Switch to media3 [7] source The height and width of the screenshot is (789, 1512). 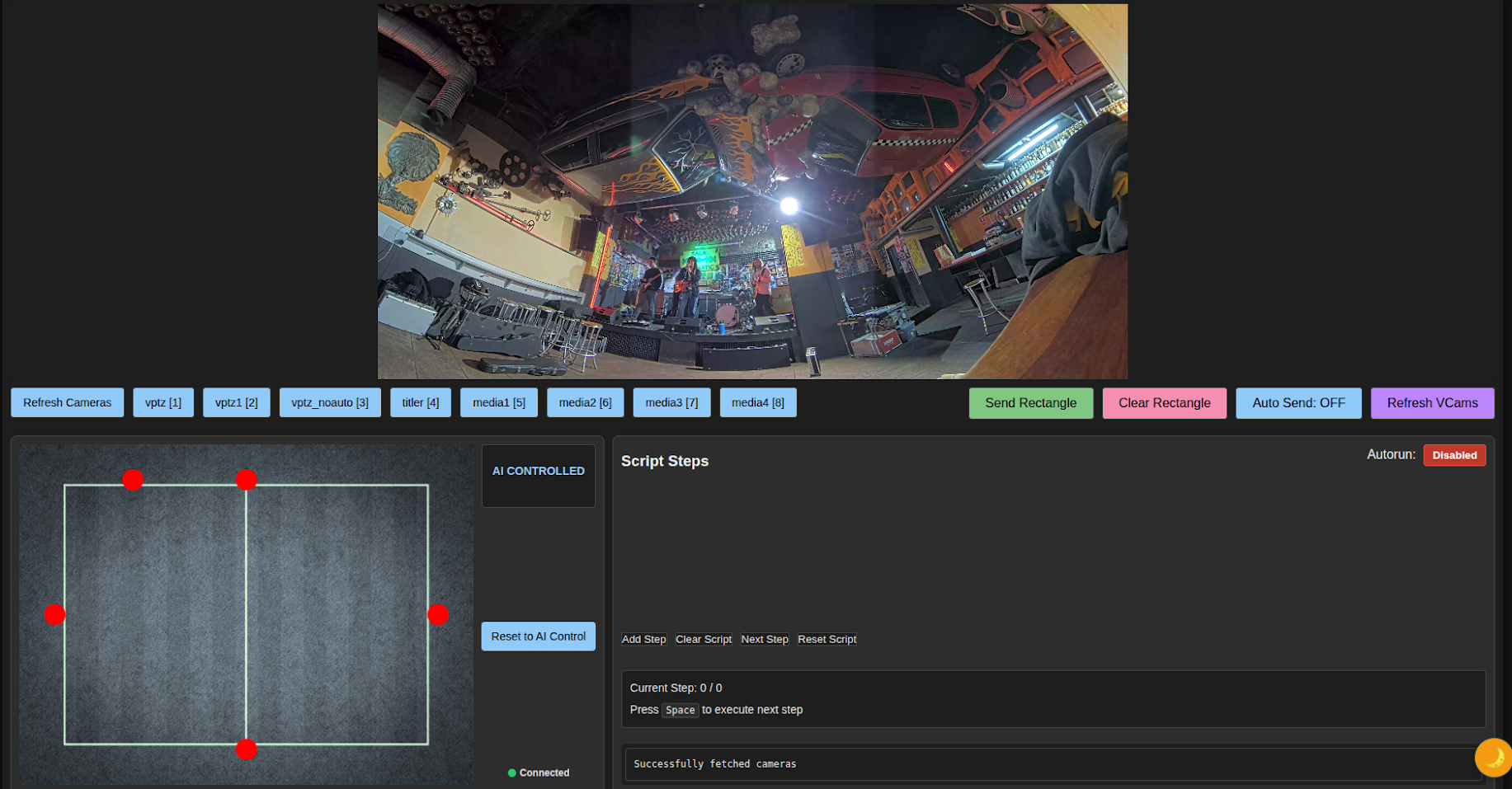click(x=671, y=402)
